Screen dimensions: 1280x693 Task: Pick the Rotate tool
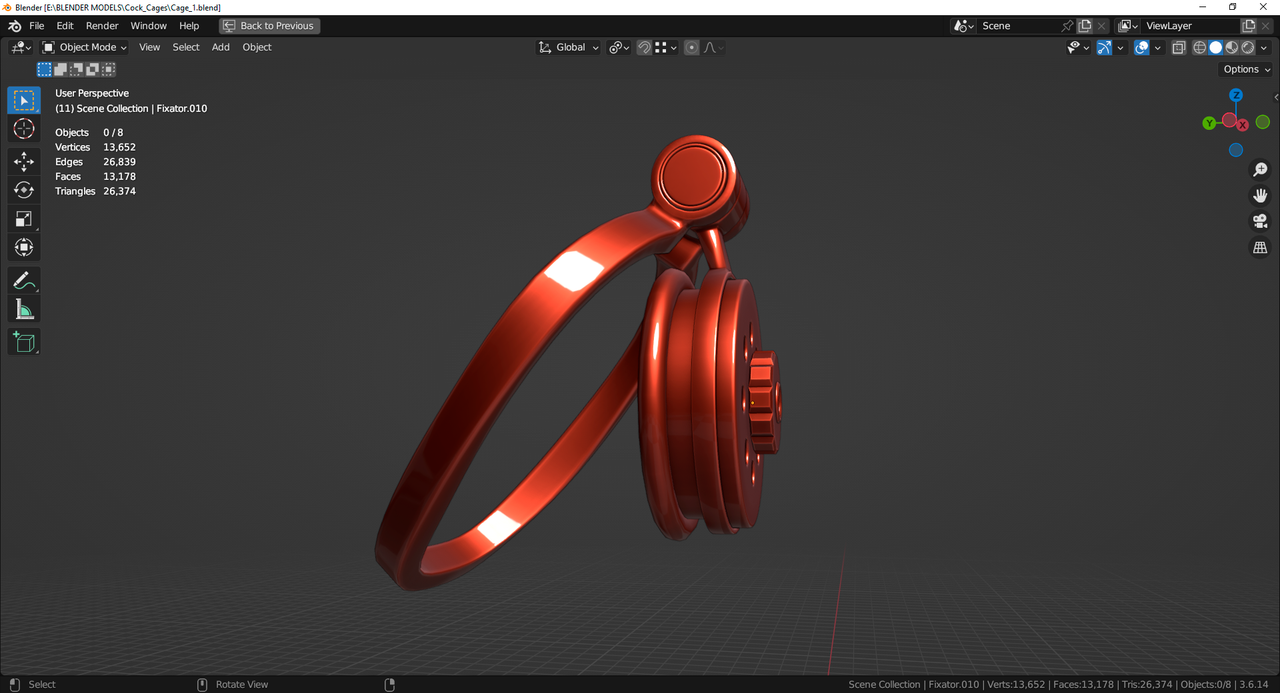(x=24, y=190)
